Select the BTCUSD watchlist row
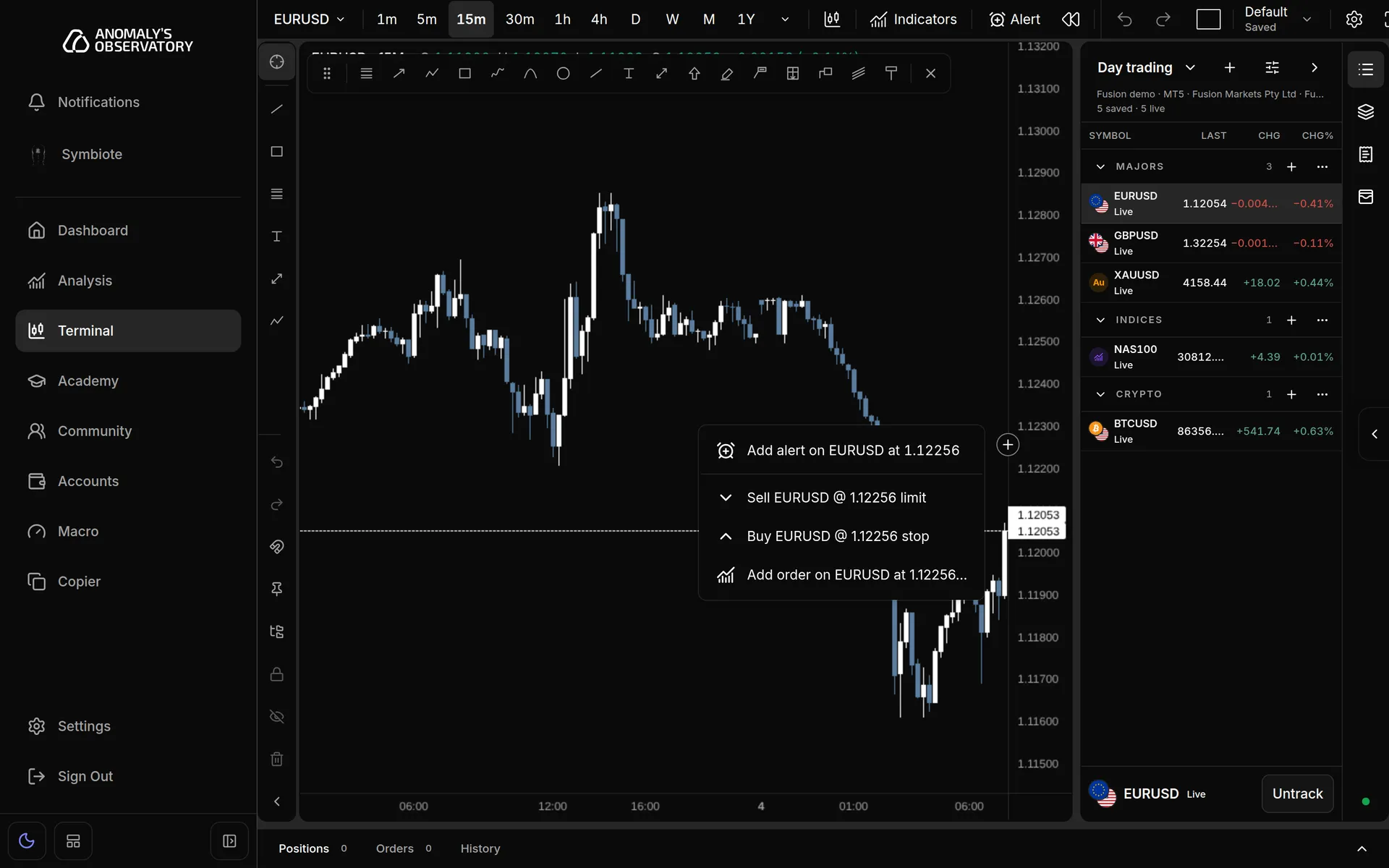 (1211, 432)
